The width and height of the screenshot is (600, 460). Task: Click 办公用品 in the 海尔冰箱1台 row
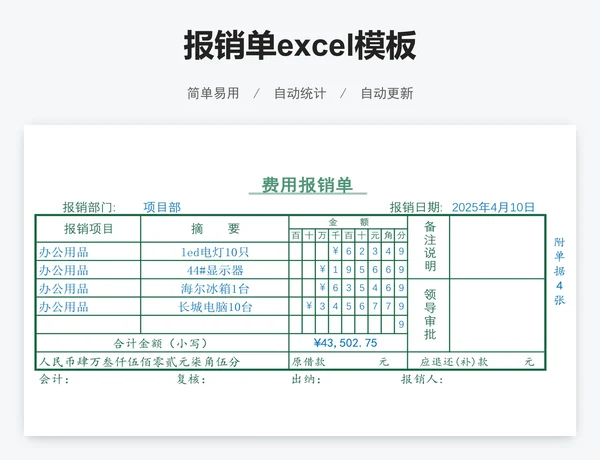click(64, 289)
